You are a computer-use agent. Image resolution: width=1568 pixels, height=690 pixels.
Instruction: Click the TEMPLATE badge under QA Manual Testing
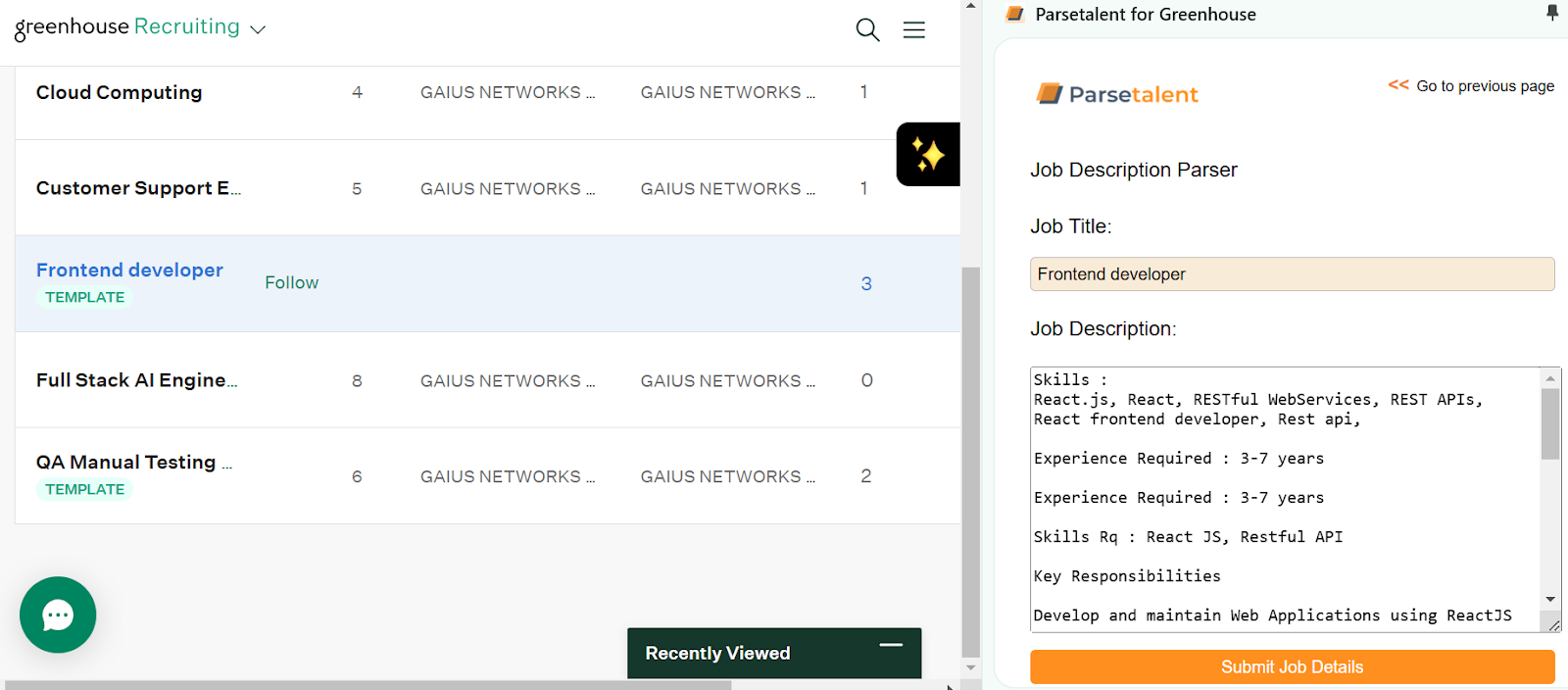click(x=84, y=489)
